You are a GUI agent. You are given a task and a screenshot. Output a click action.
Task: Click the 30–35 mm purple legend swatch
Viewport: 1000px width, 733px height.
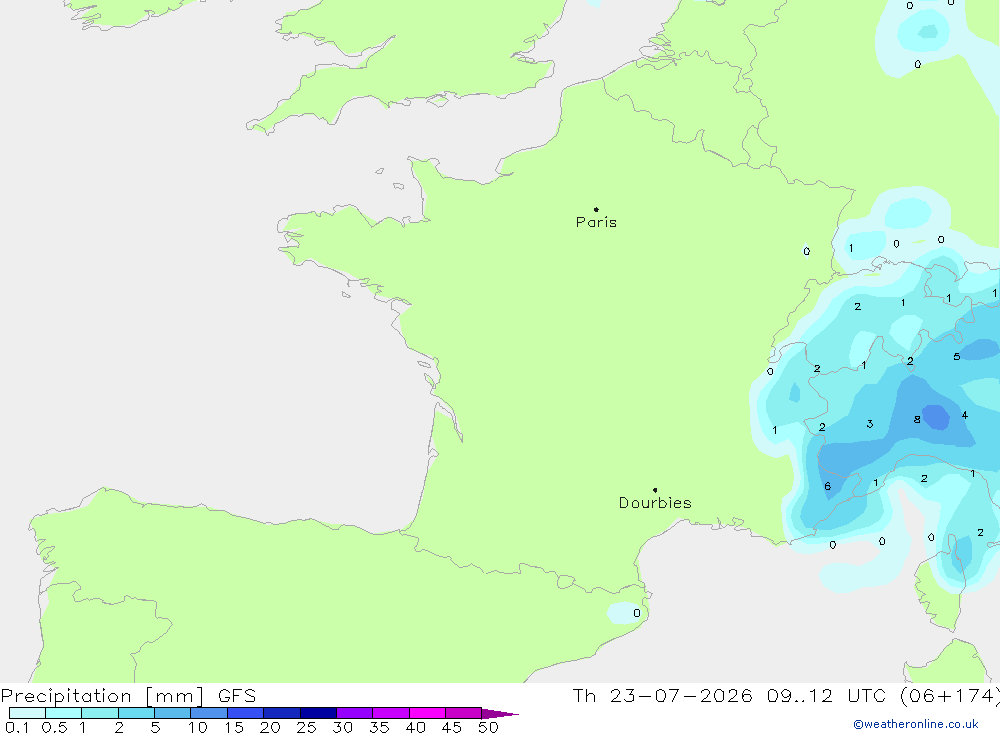point(354,713)
